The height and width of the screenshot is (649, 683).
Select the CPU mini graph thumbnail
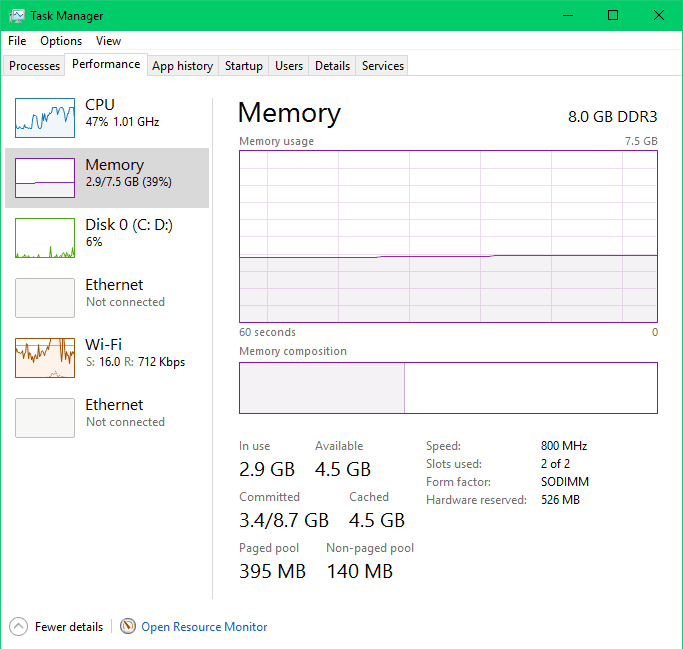[45, 118]
